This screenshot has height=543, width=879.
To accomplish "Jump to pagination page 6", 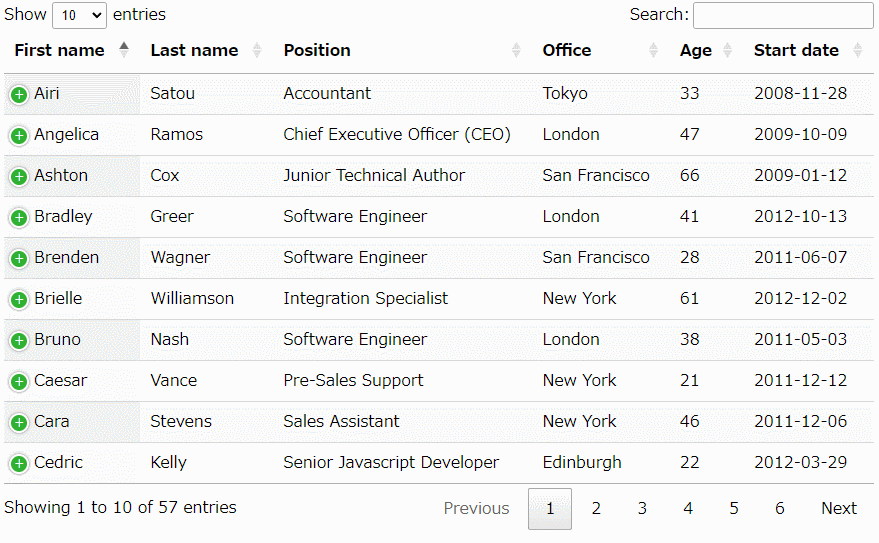I will pos(780,508).
